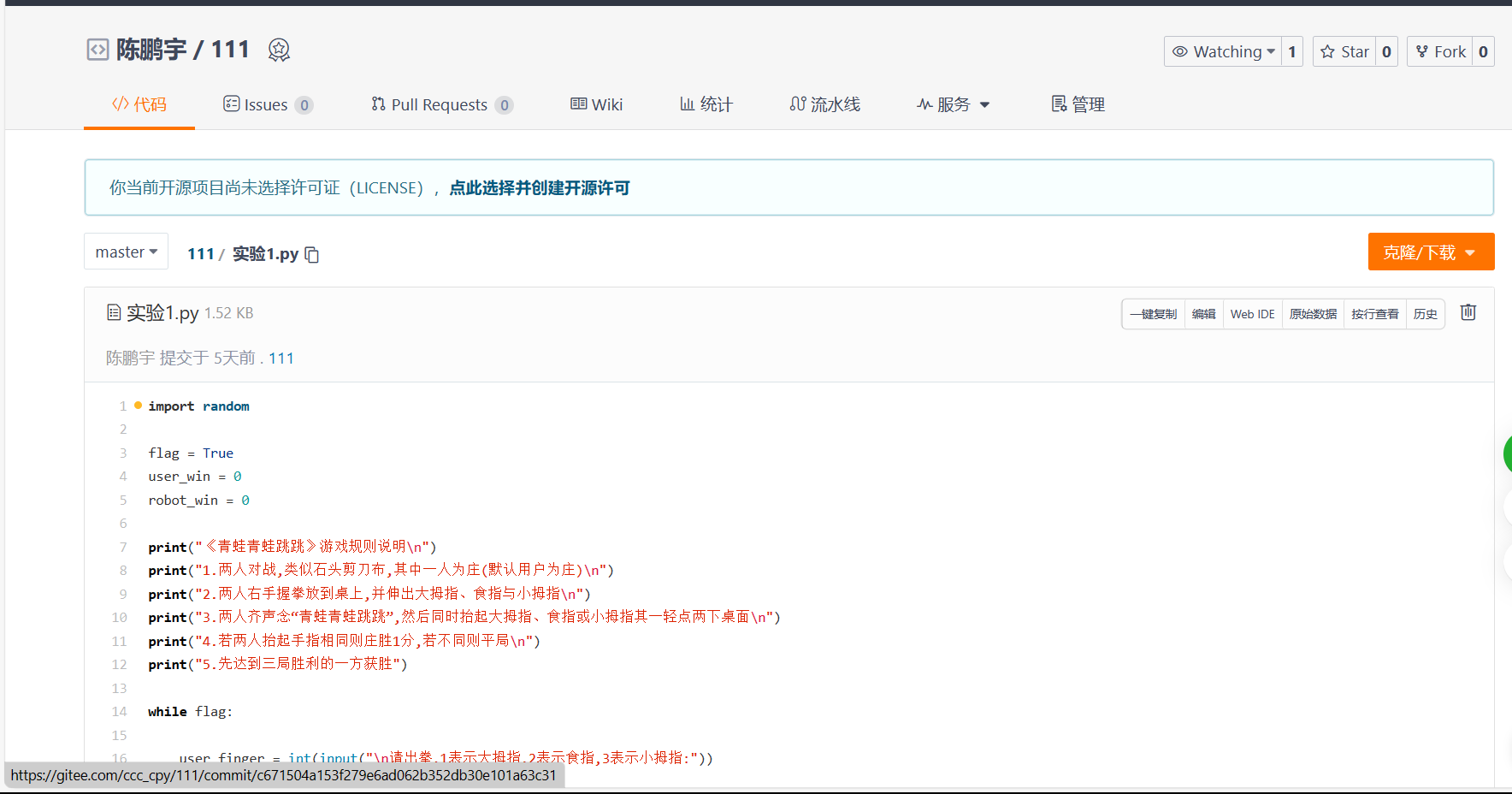1512x794 pixels.
Task: Switch to the 代码 tab
Action: 139,104
